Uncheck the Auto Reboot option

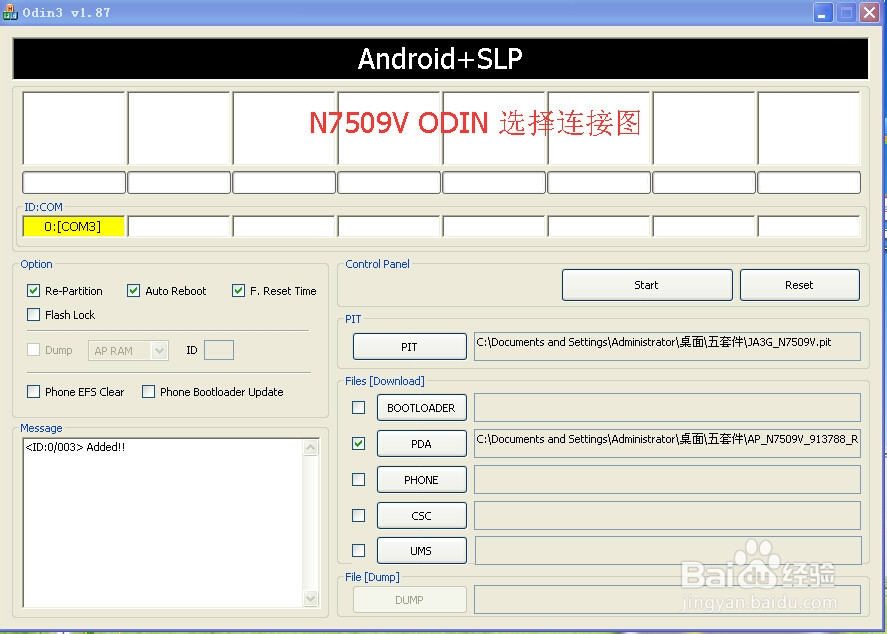point(134,291)
